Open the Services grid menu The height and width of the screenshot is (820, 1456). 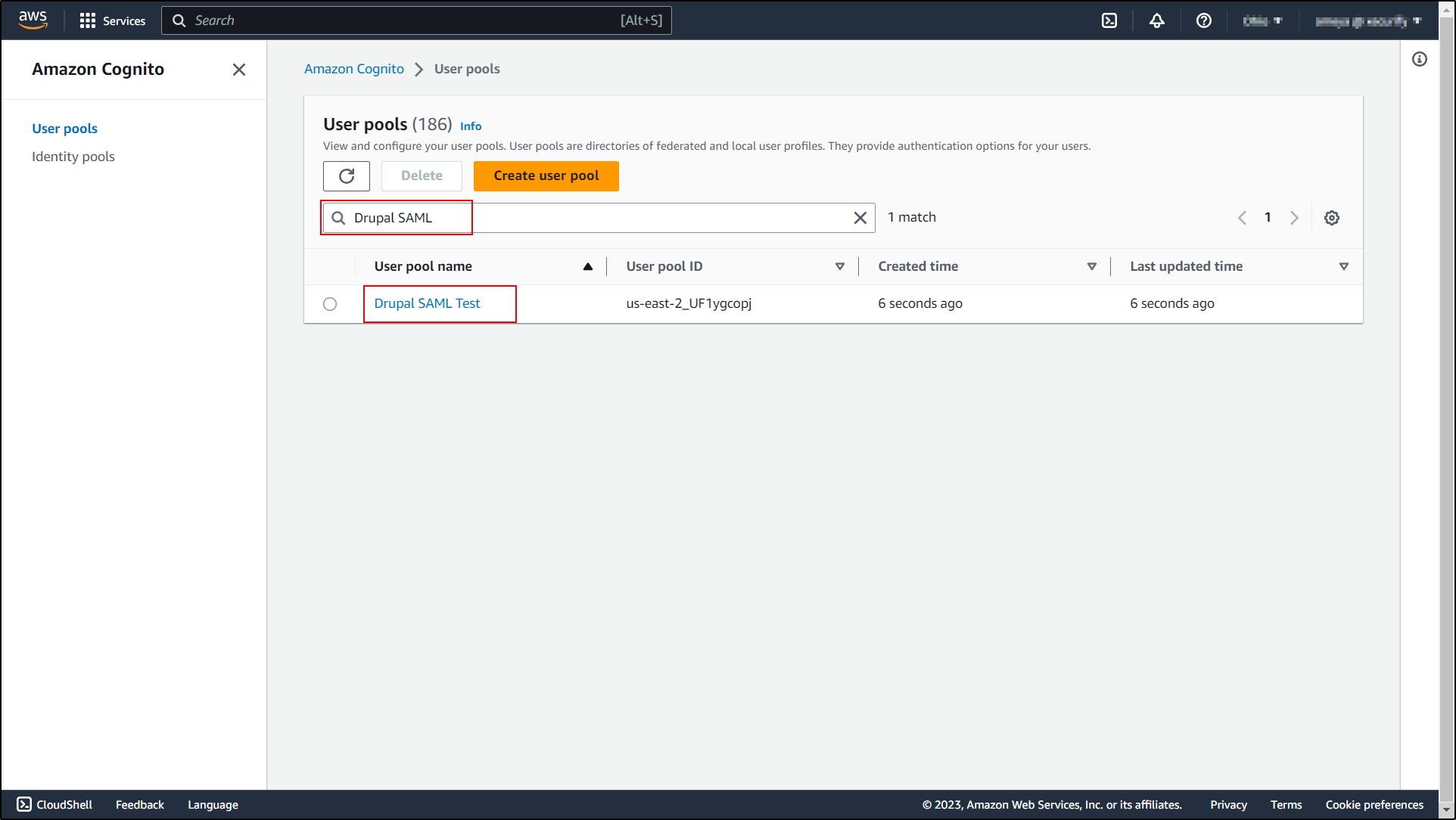pos(113,20)
